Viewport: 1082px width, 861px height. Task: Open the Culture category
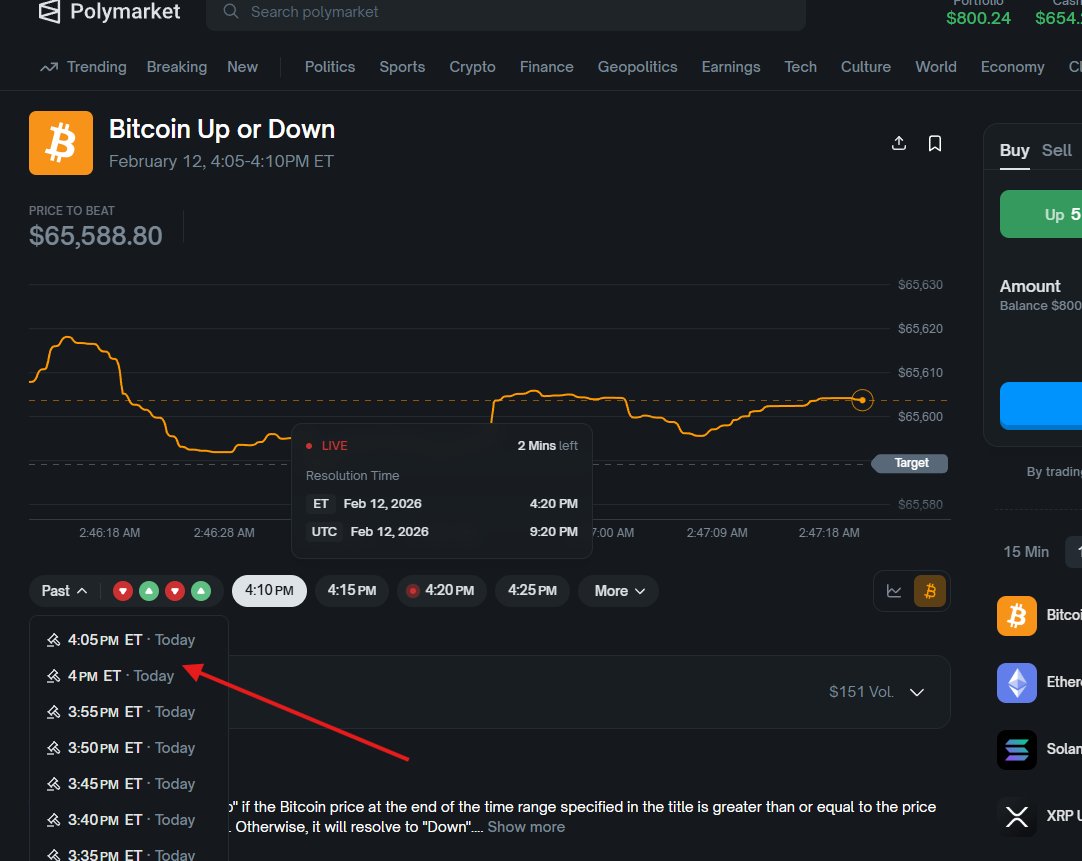866,67
